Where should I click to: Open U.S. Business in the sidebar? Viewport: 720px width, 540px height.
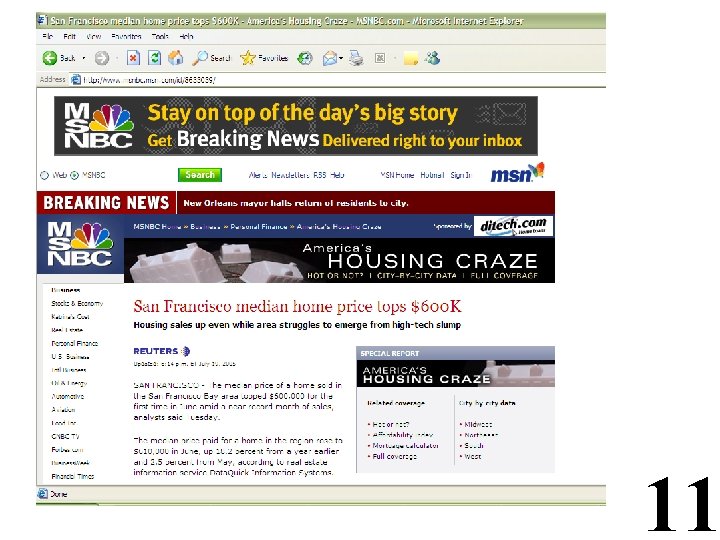point(70,357)
